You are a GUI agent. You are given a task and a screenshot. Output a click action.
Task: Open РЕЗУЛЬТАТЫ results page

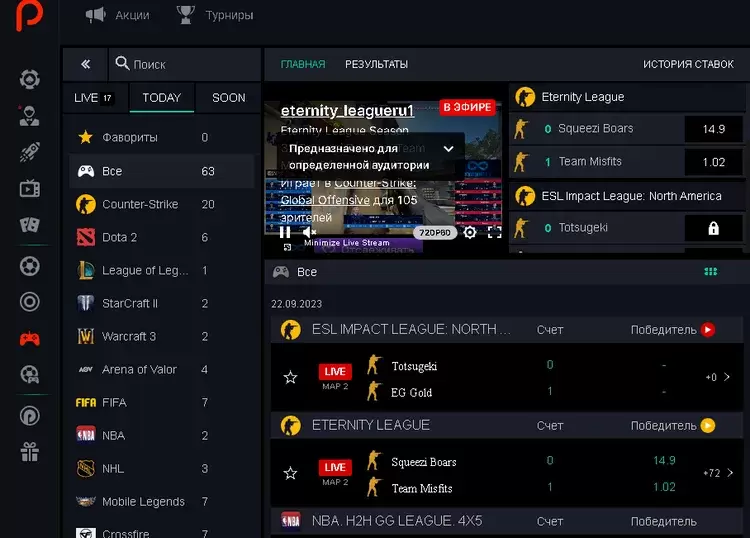click(376, 64)
